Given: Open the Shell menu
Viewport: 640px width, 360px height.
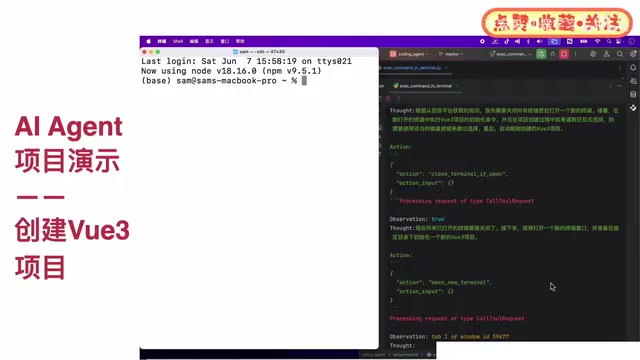Looking at the screenshot, I should coord(178,41).
